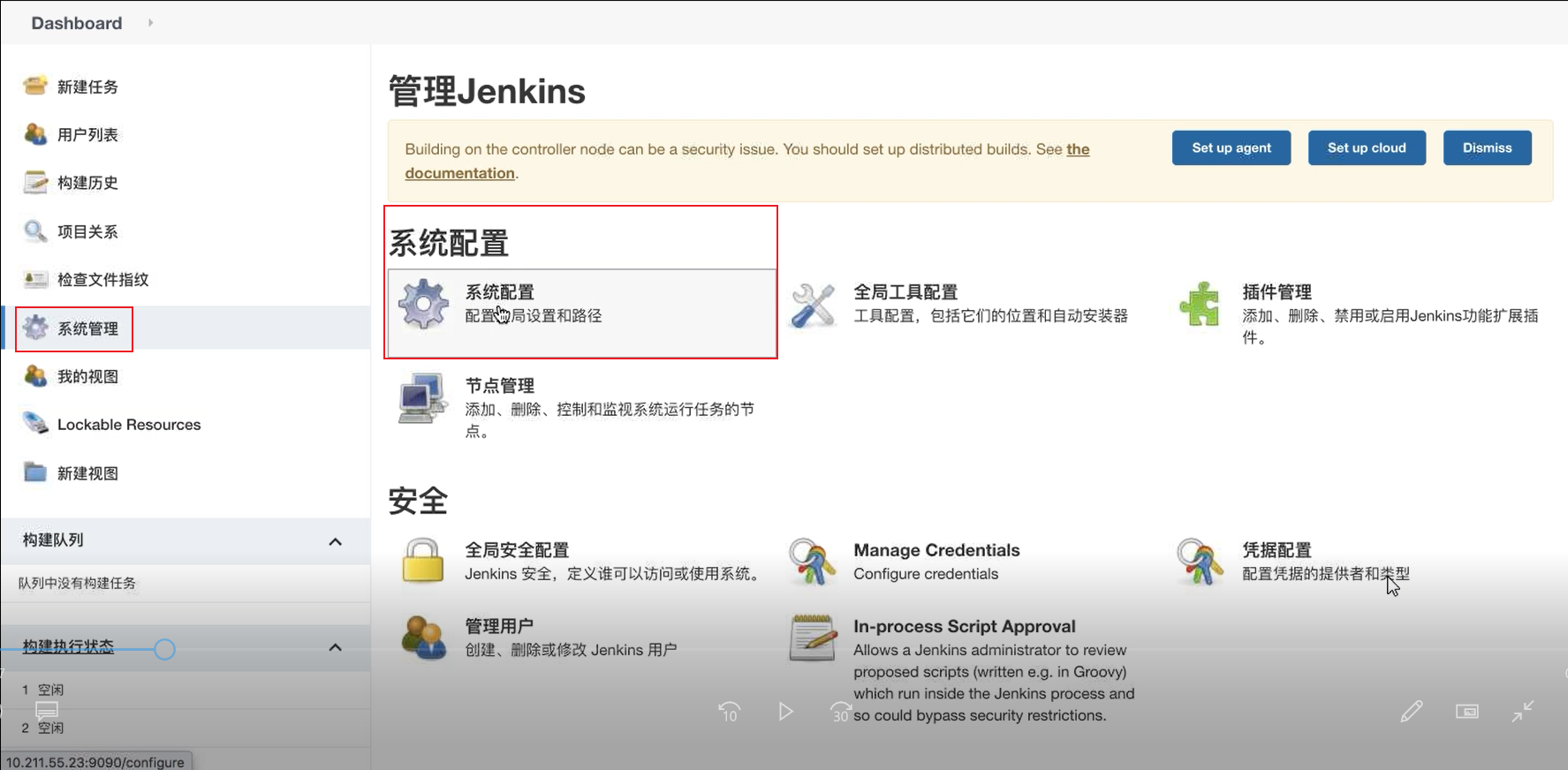
Task: Open 我的视图 in the sidebar
Action: [87, 376]
